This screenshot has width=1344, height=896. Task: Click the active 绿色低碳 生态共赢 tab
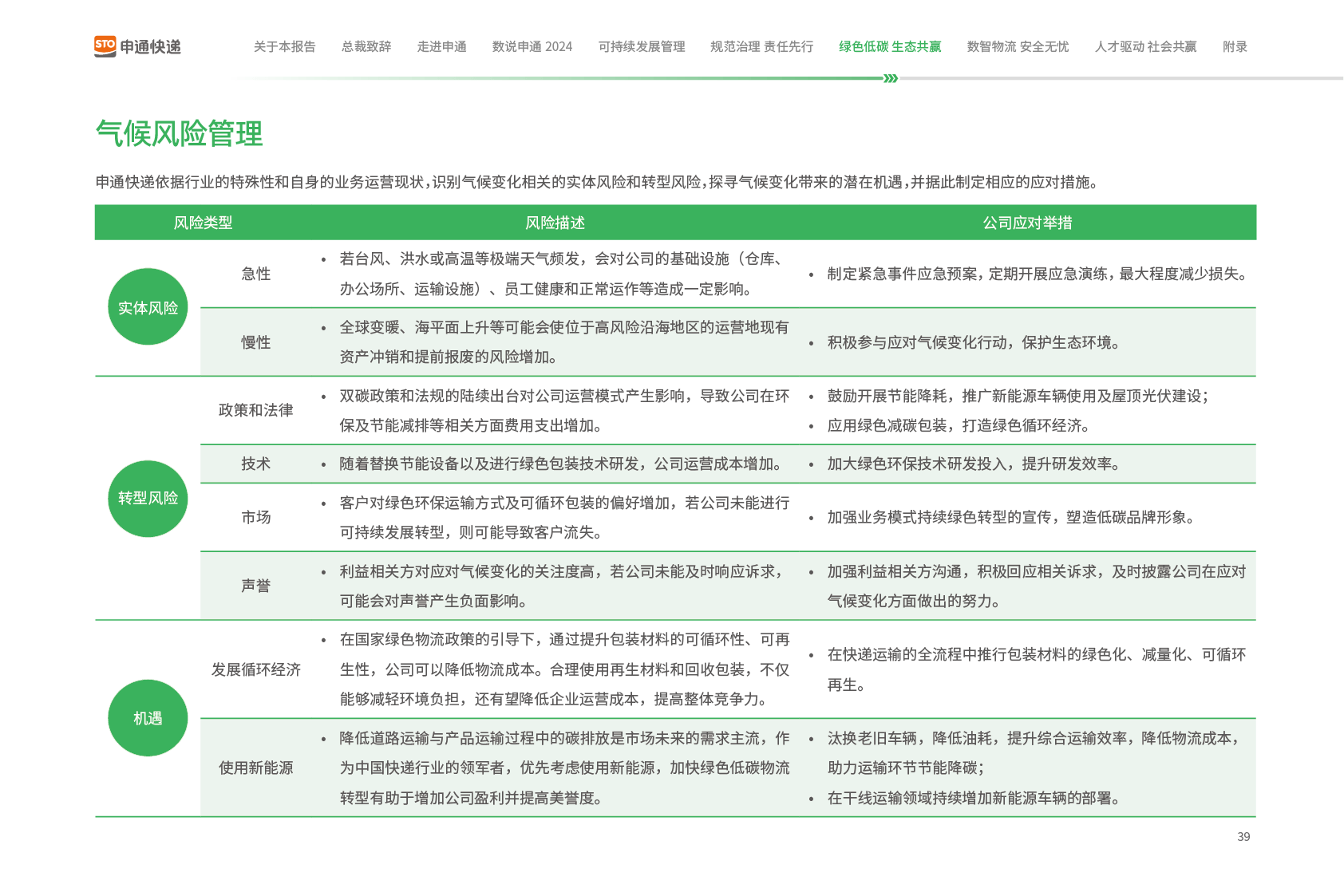point(890,46)
